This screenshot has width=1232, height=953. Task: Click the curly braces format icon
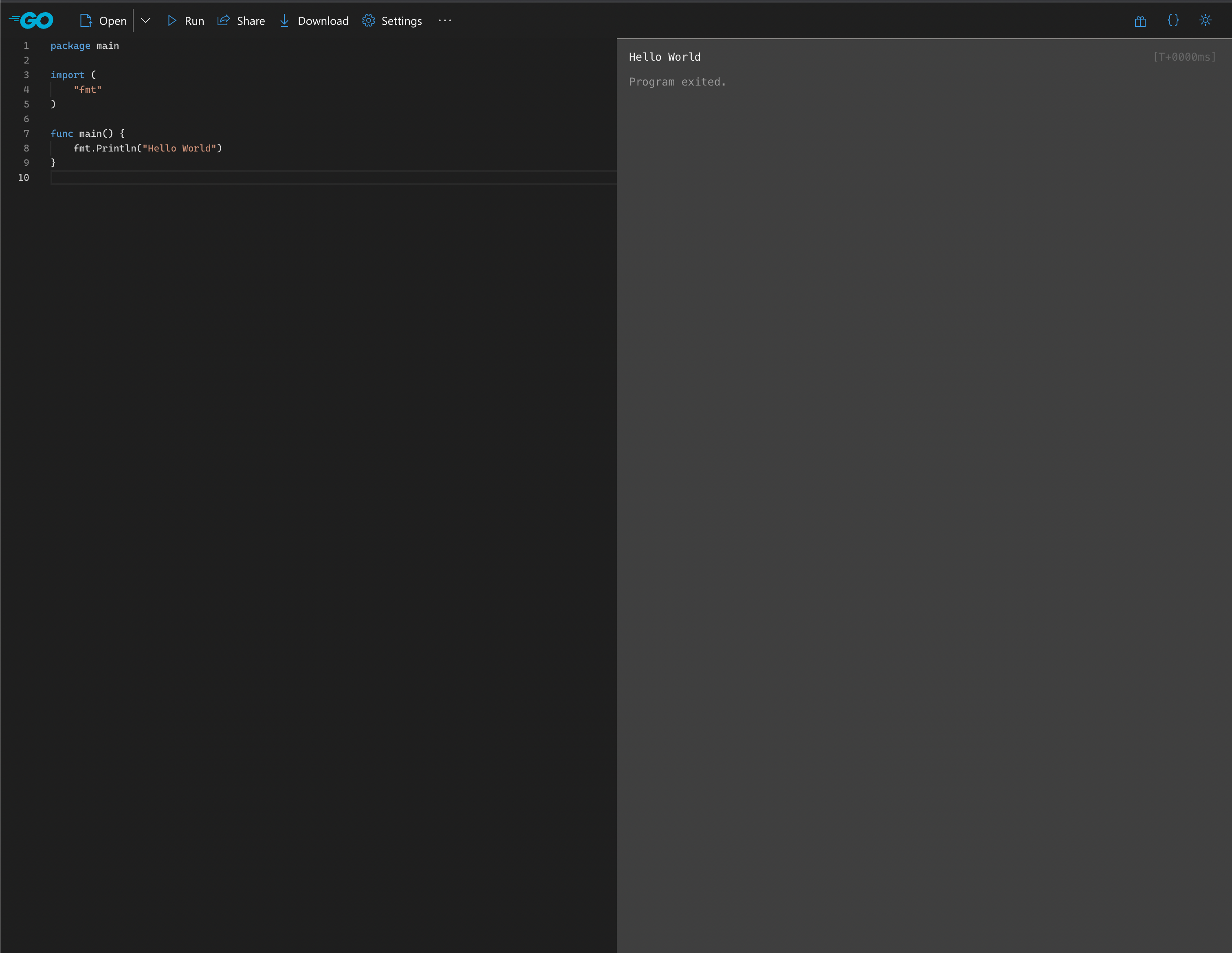point(1173,21)
